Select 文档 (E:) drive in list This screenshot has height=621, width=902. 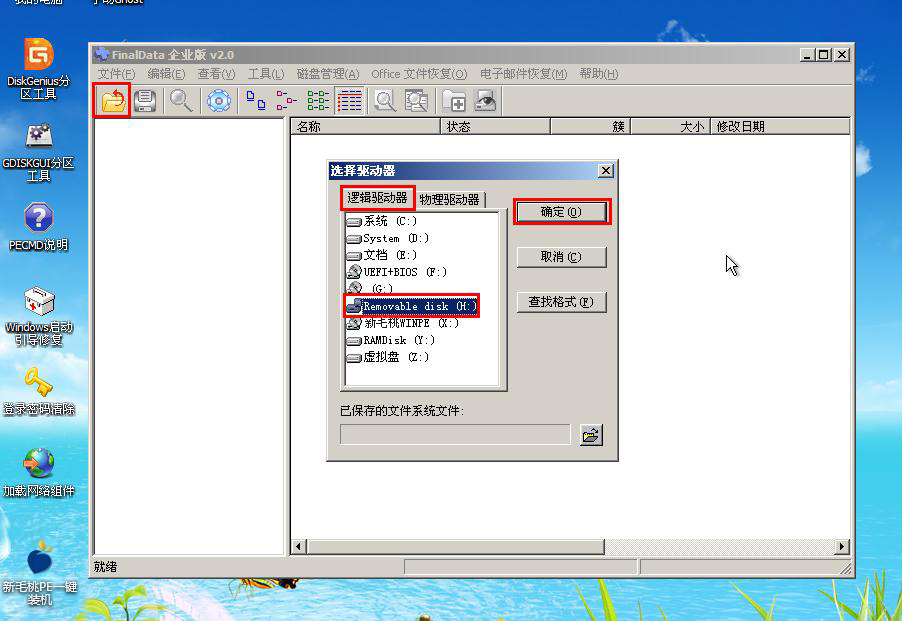(382, 255)
